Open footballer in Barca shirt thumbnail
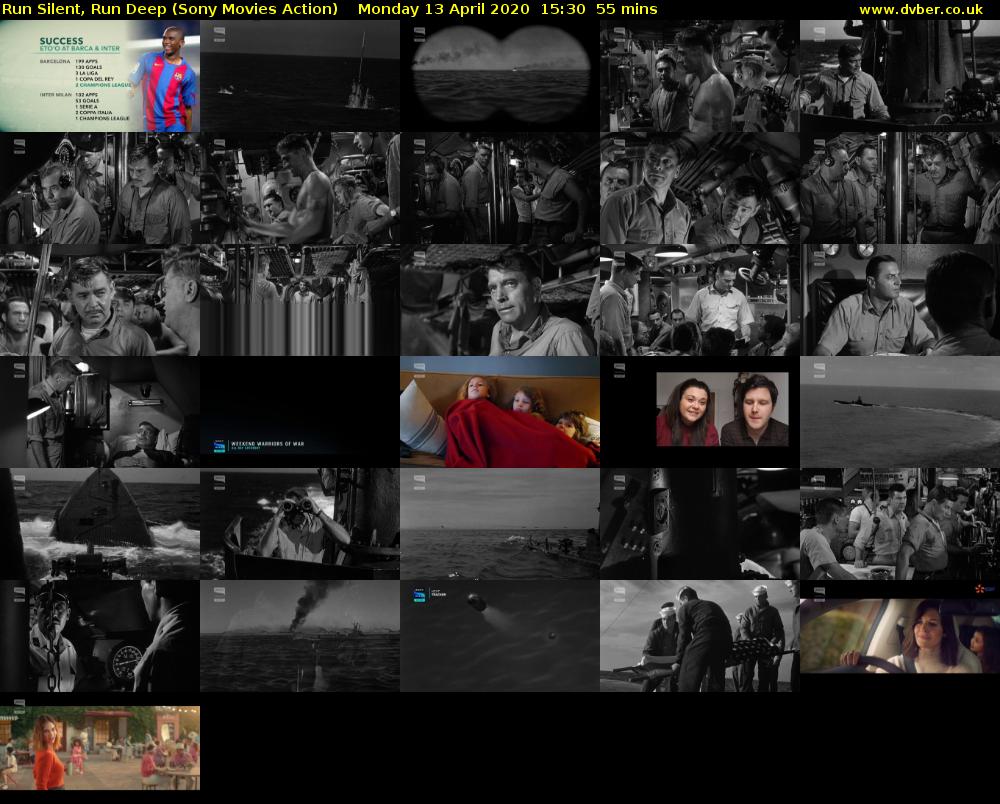 tap(100, 76)
